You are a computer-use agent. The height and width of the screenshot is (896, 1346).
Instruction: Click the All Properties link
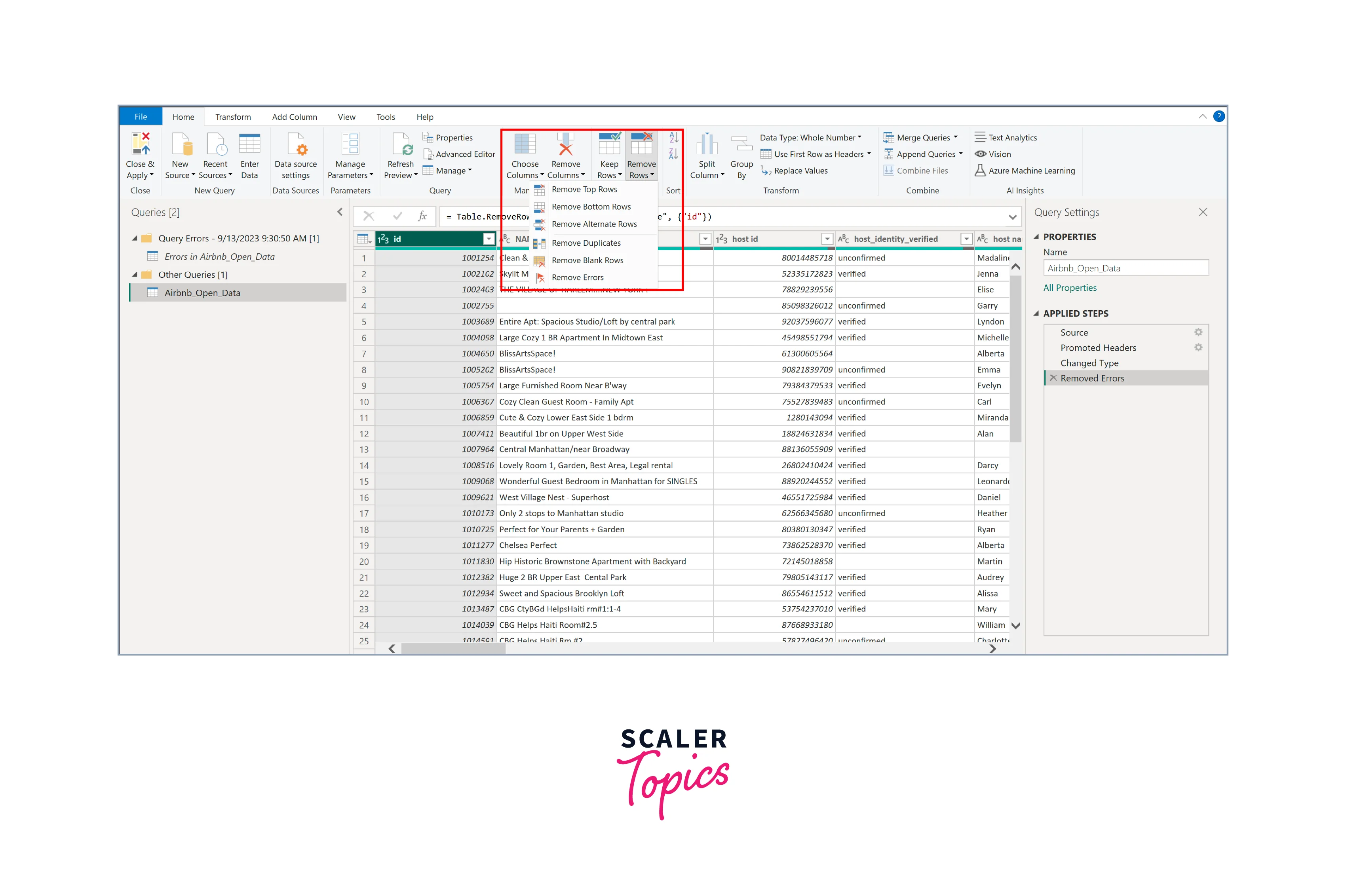pyautogui.click(x=1069, y=288)
